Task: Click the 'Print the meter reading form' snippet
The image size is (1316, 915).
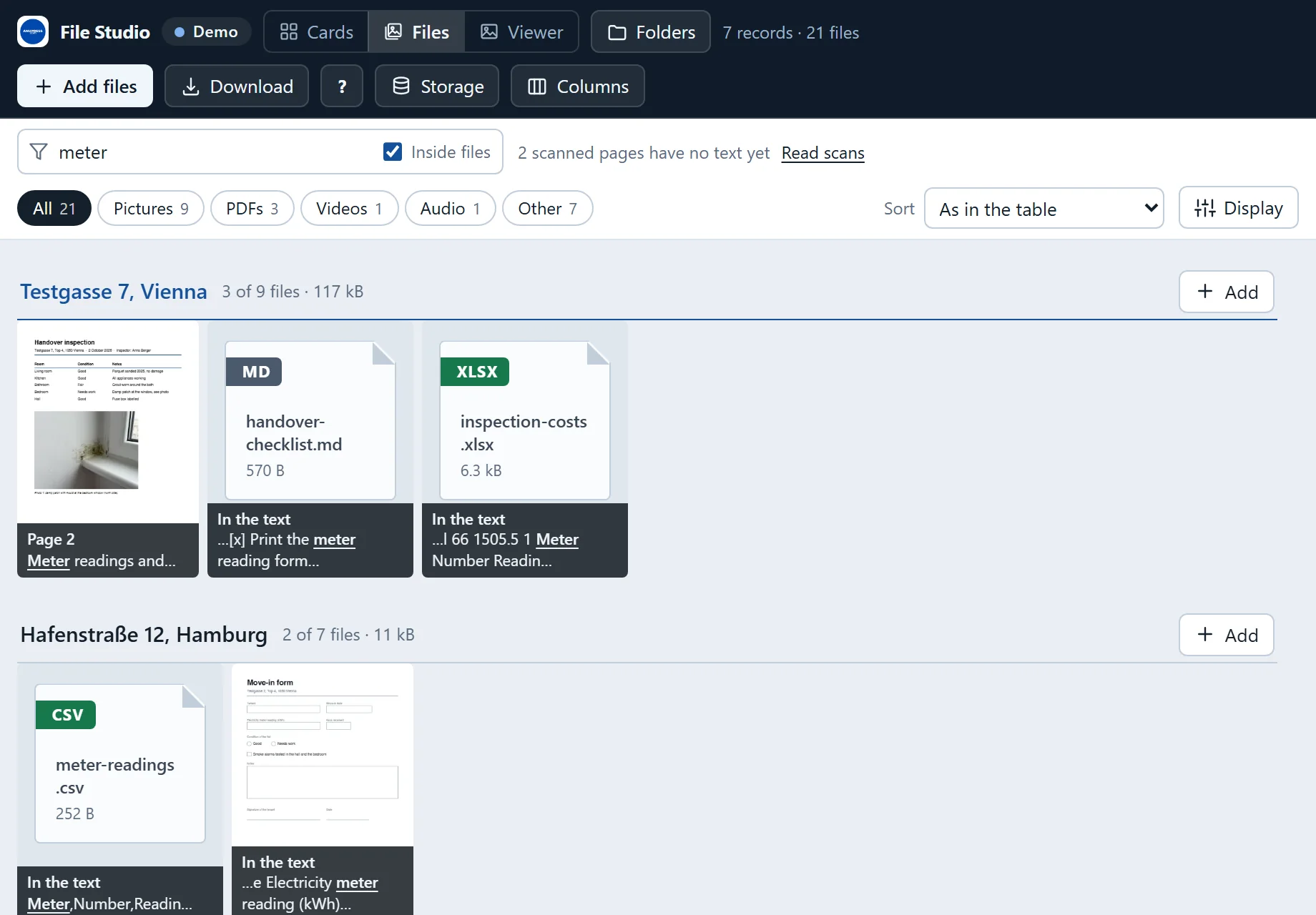Action: click(x=286, y=550)
